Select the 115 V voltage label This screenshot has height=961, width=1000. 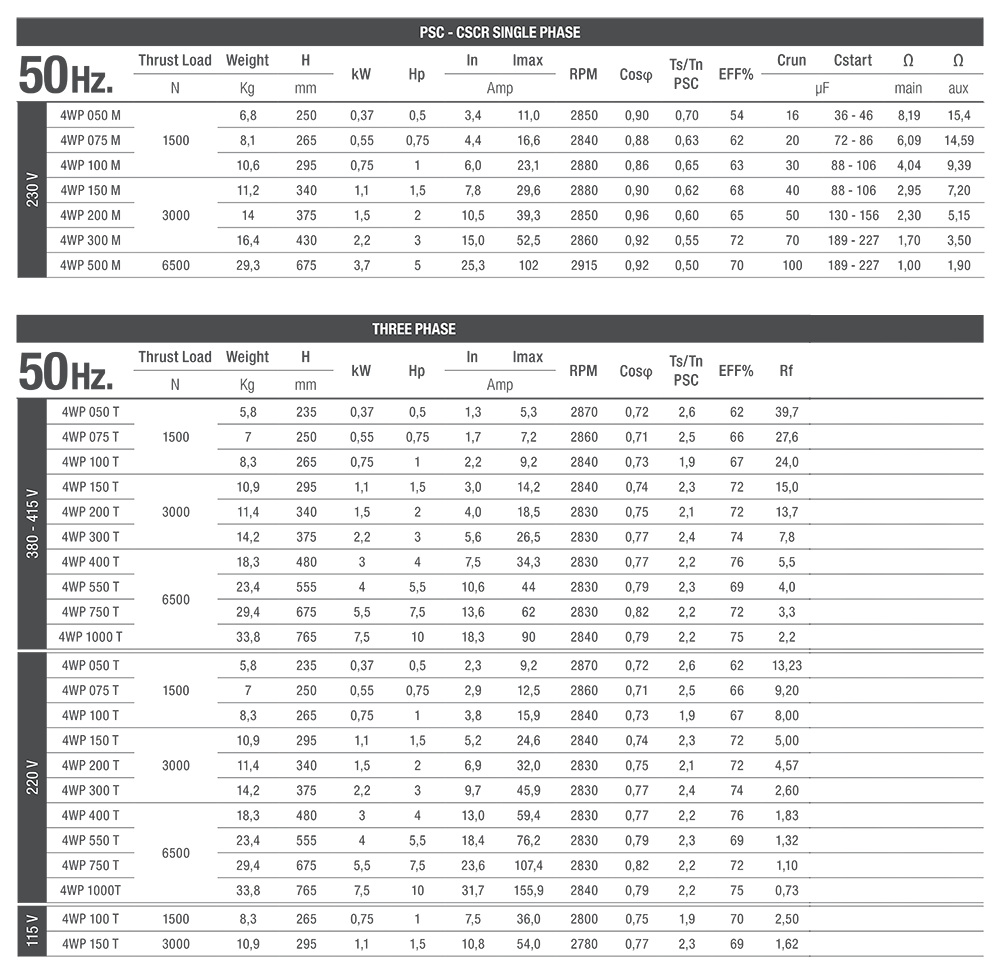pos(33,930)
